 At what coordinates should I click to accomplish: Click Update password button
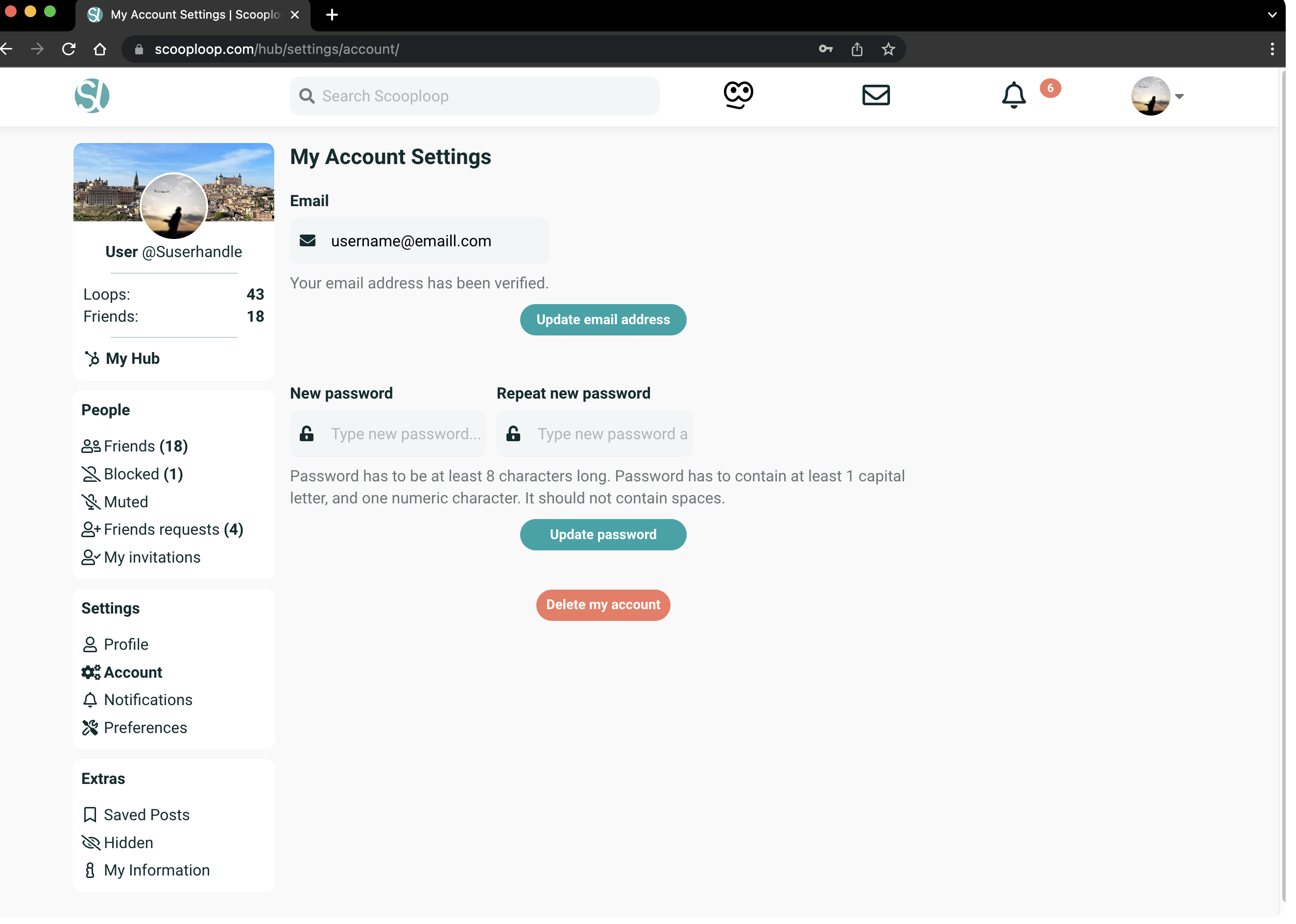603,535
